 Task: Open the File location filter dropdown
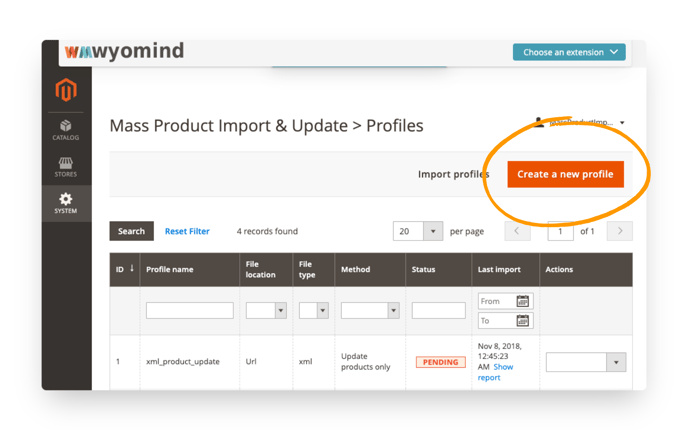pyautogui.click(x=266, y=310)
